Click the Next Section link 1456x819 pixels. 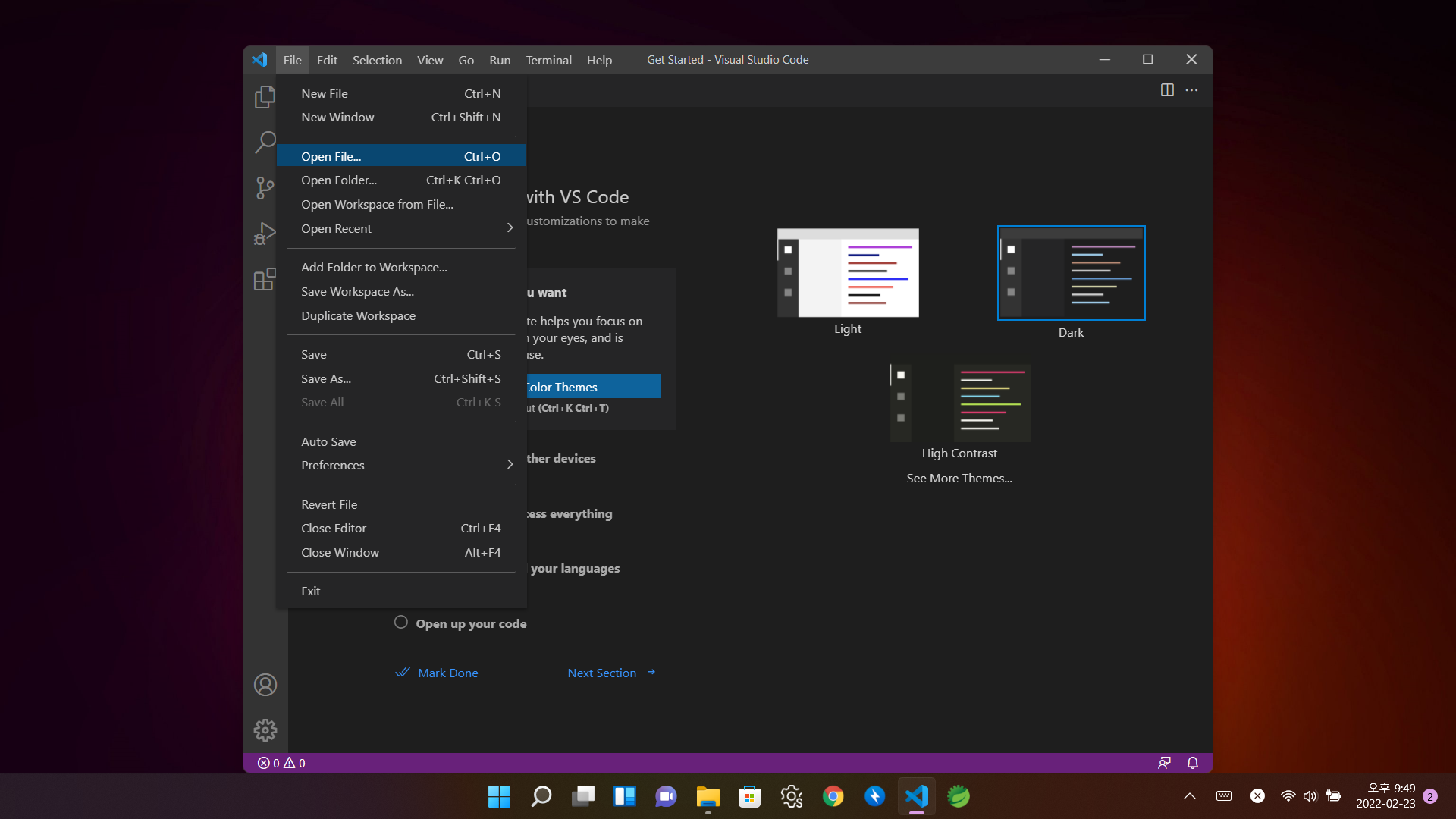[x=602, y=673]
